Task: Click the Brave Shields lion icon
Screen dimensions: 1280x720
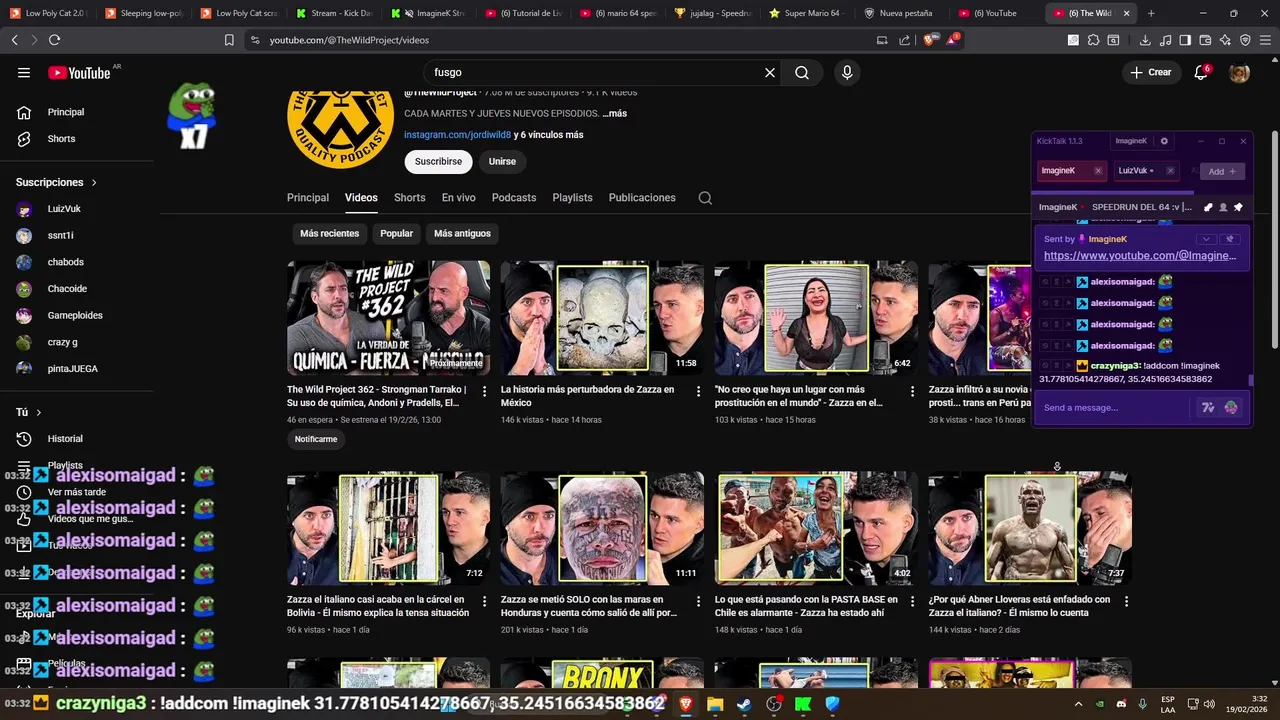Action: pyautogui.click(x=930, y=40)
